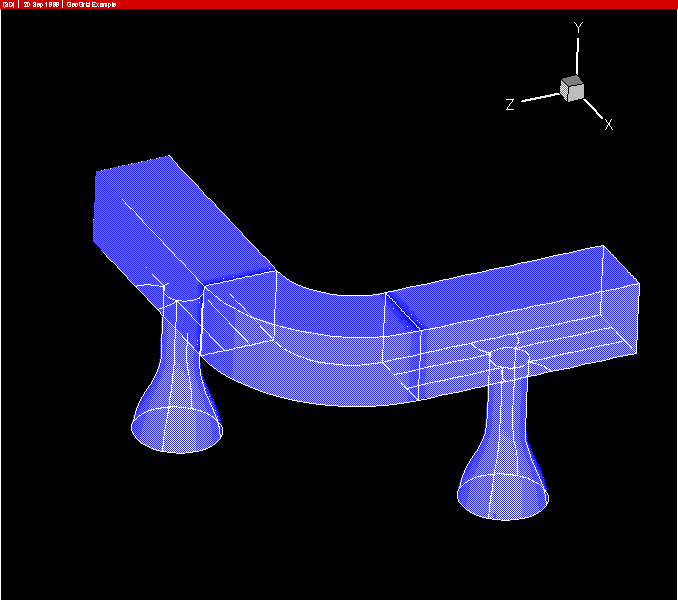Select the X axis label

(x=608, y=125)
